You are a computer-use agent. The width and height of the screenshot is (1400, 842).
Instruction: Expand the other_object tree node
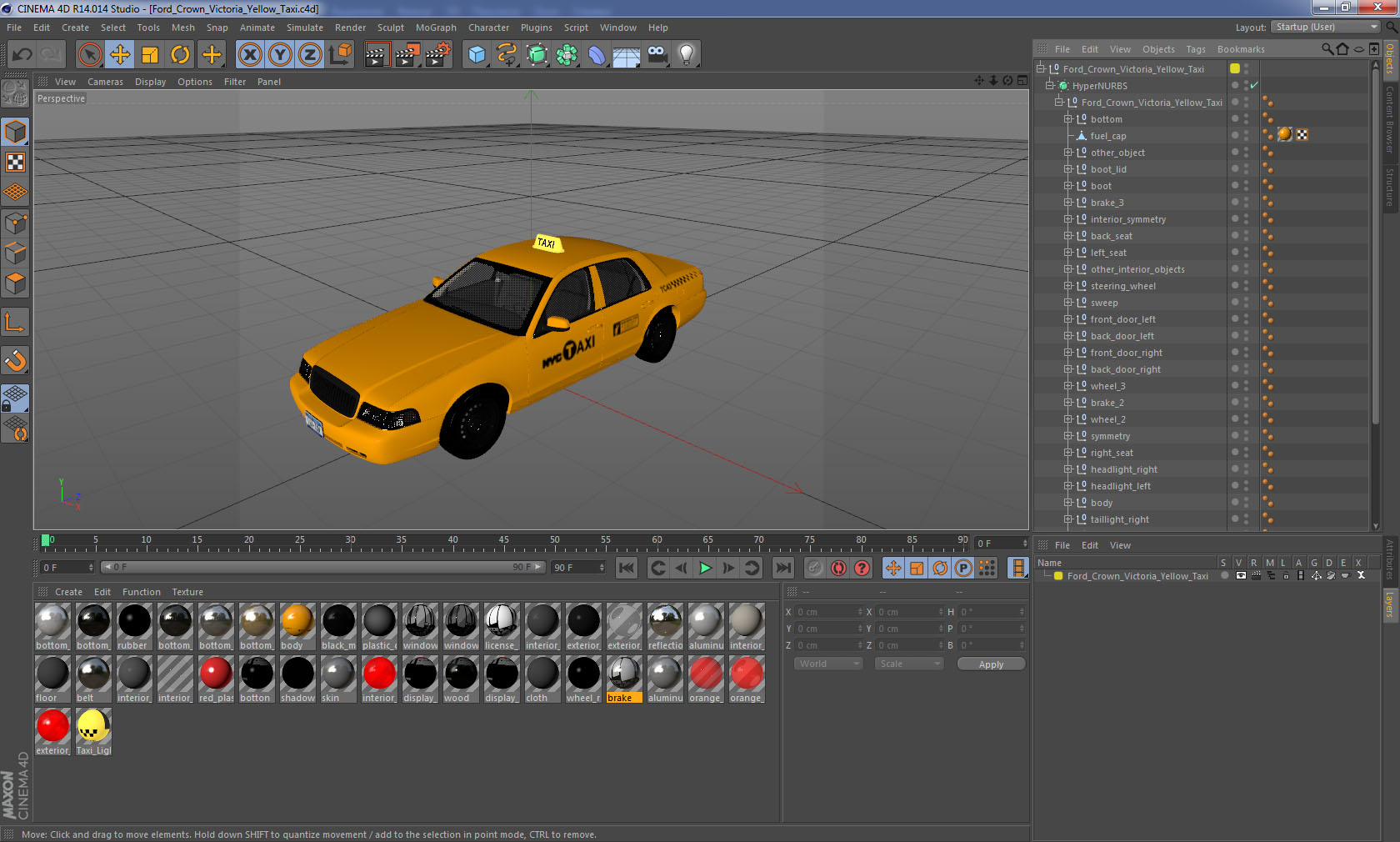pyautogui.click(x=1067, y=153)
